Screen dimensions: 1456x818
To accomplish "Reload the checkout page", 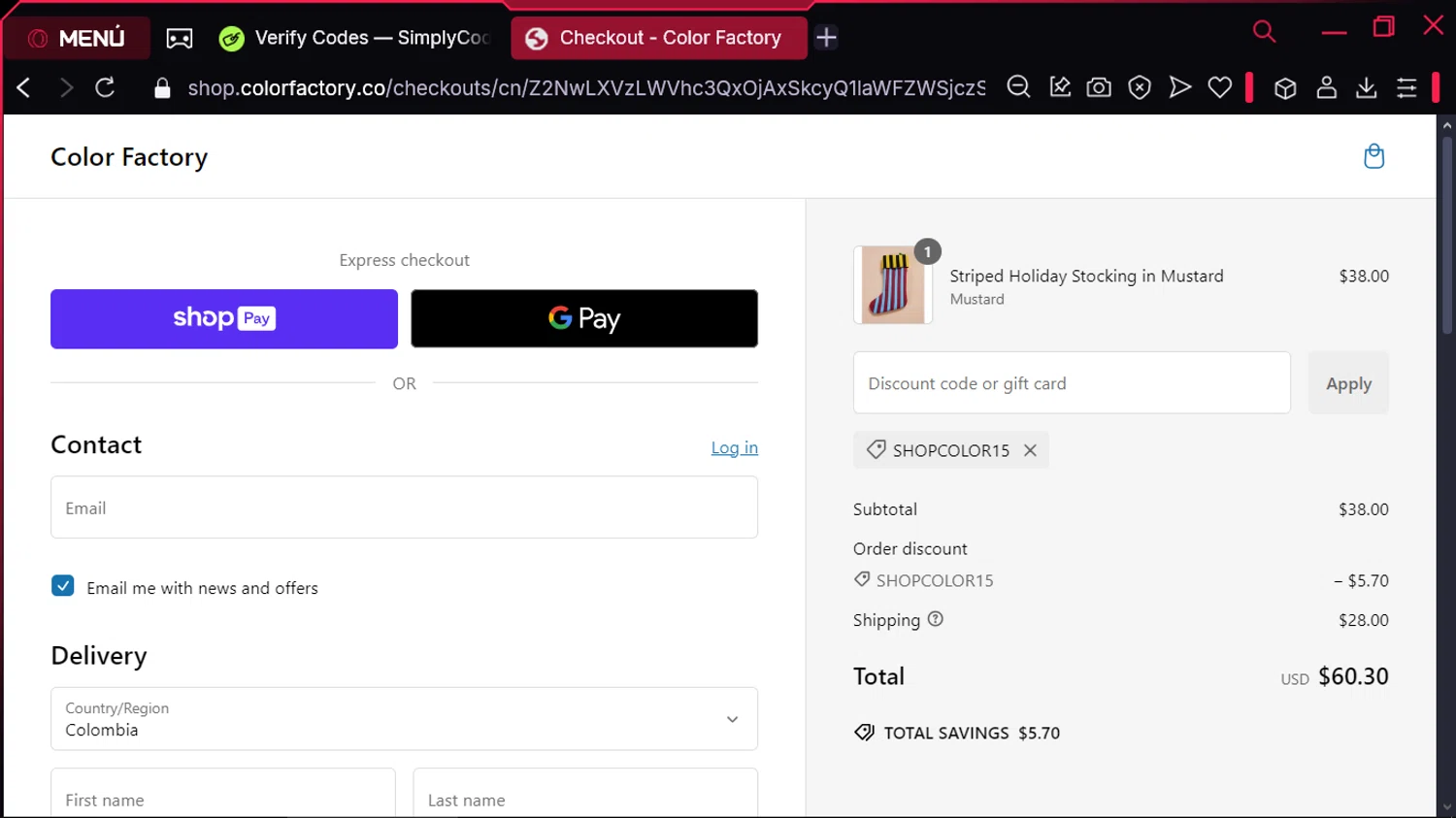I will click(x=105, y=88).
